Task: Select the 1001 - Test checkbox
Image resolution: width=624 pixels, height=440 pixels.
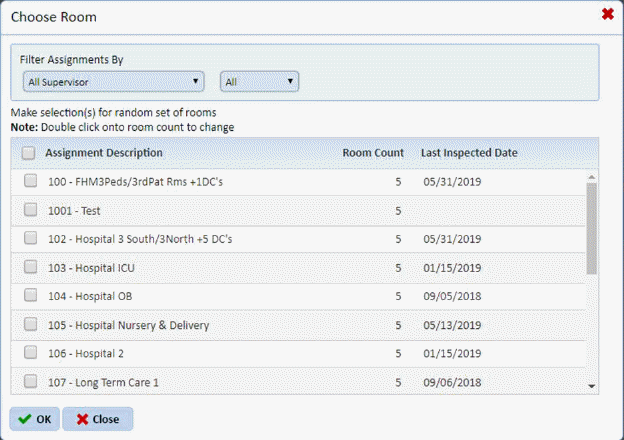Action: point(31,211)
